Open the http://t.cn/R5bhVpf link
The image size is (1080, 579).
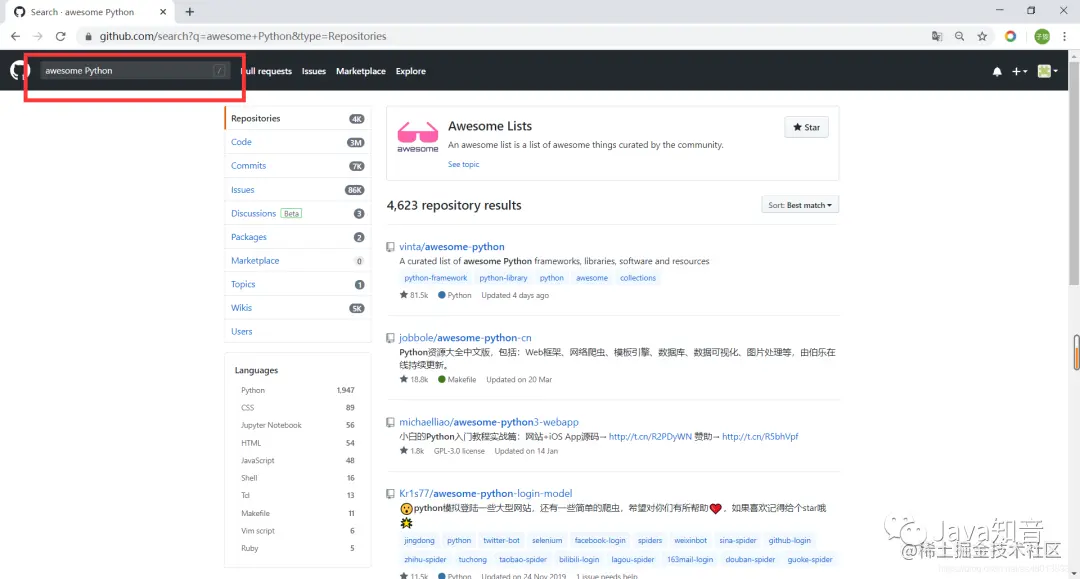point(760,436)
